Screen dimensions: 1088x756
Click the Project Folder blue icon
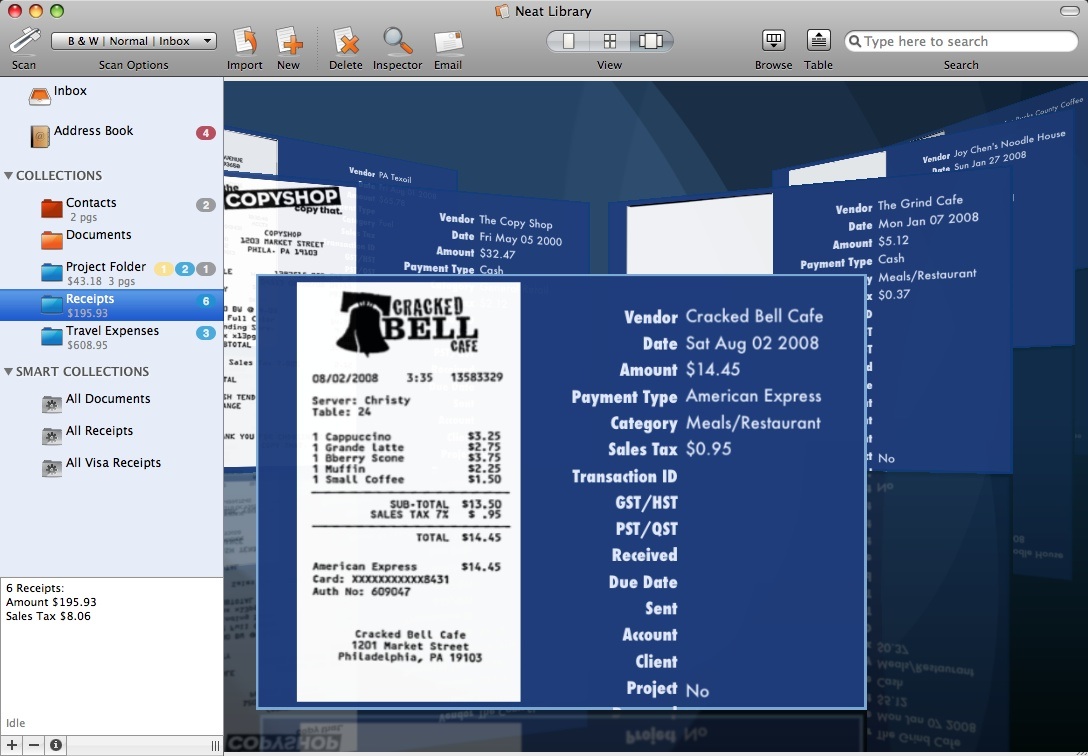(x=52, y=272)
